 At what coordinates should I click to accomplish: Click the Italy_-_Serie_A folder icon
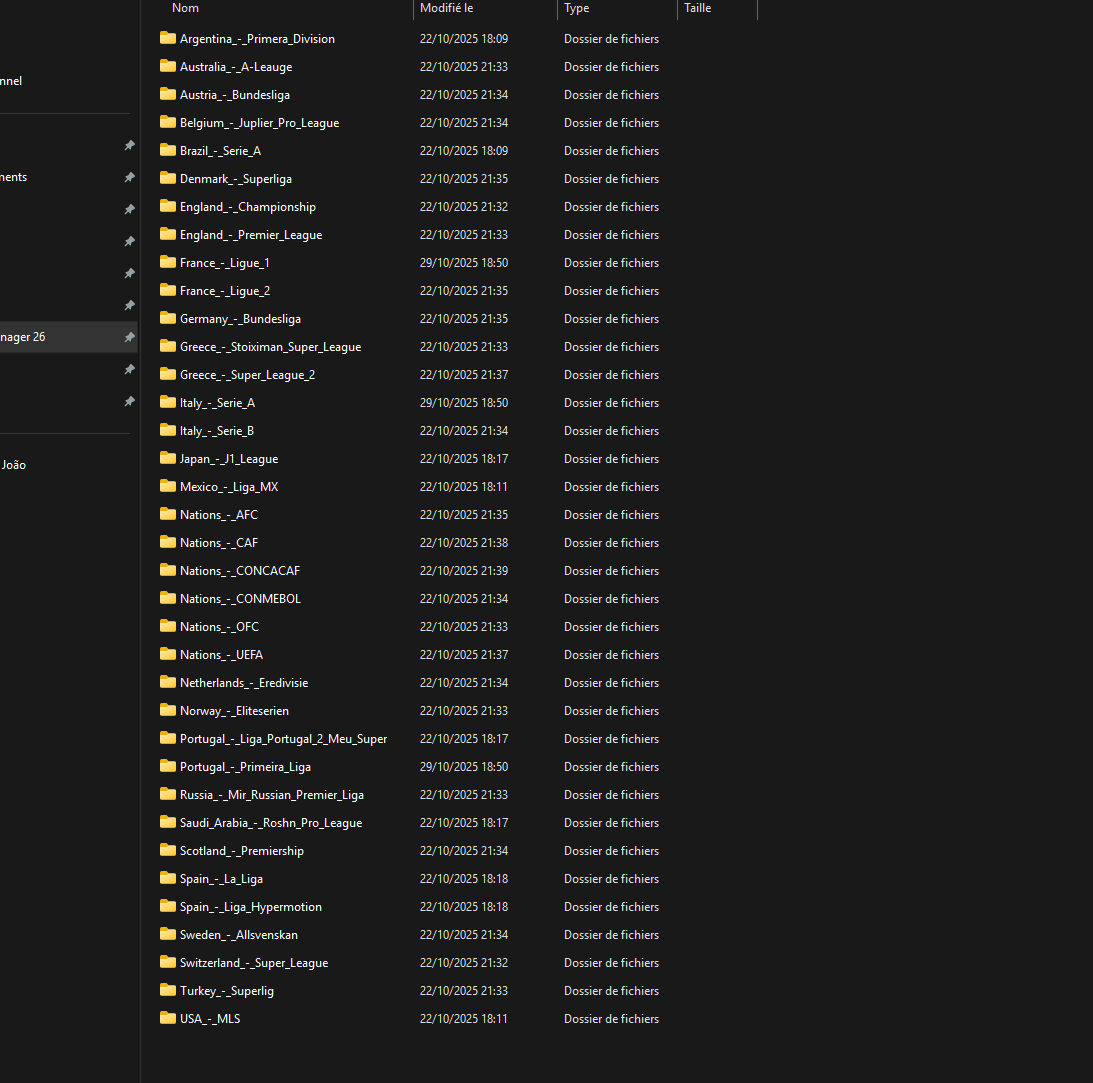tap(167, 402)
